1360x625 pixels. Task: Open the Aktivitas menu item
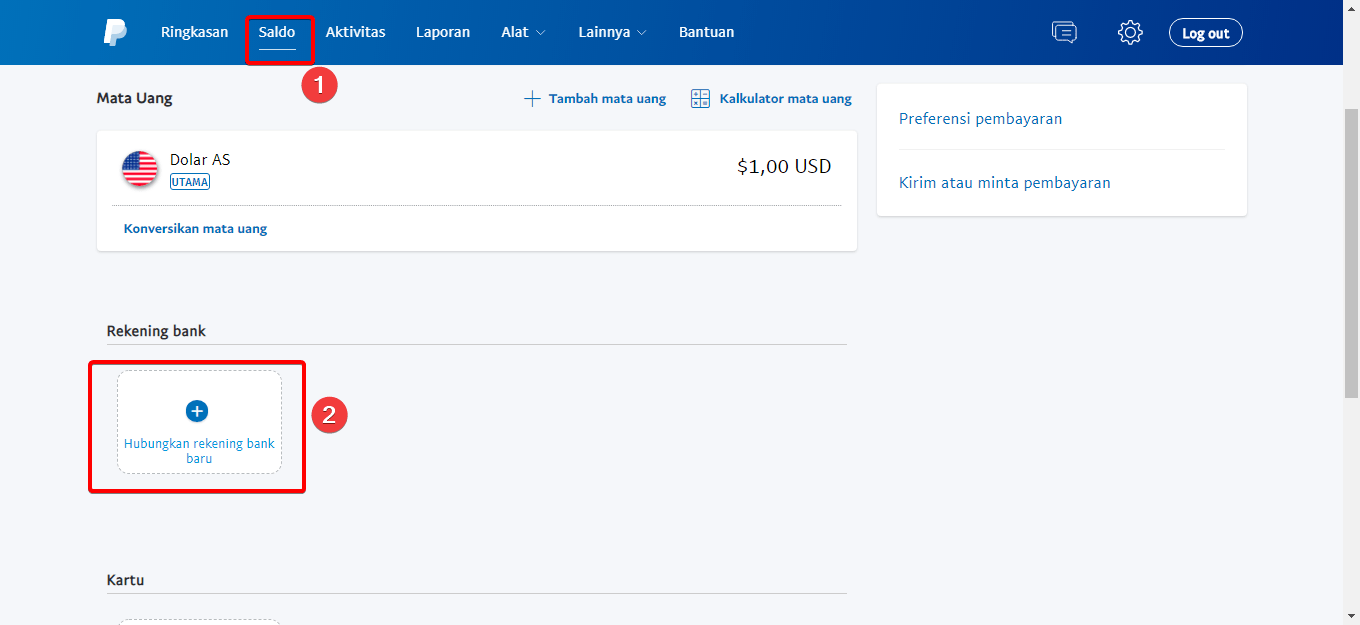tap(355, 32)
